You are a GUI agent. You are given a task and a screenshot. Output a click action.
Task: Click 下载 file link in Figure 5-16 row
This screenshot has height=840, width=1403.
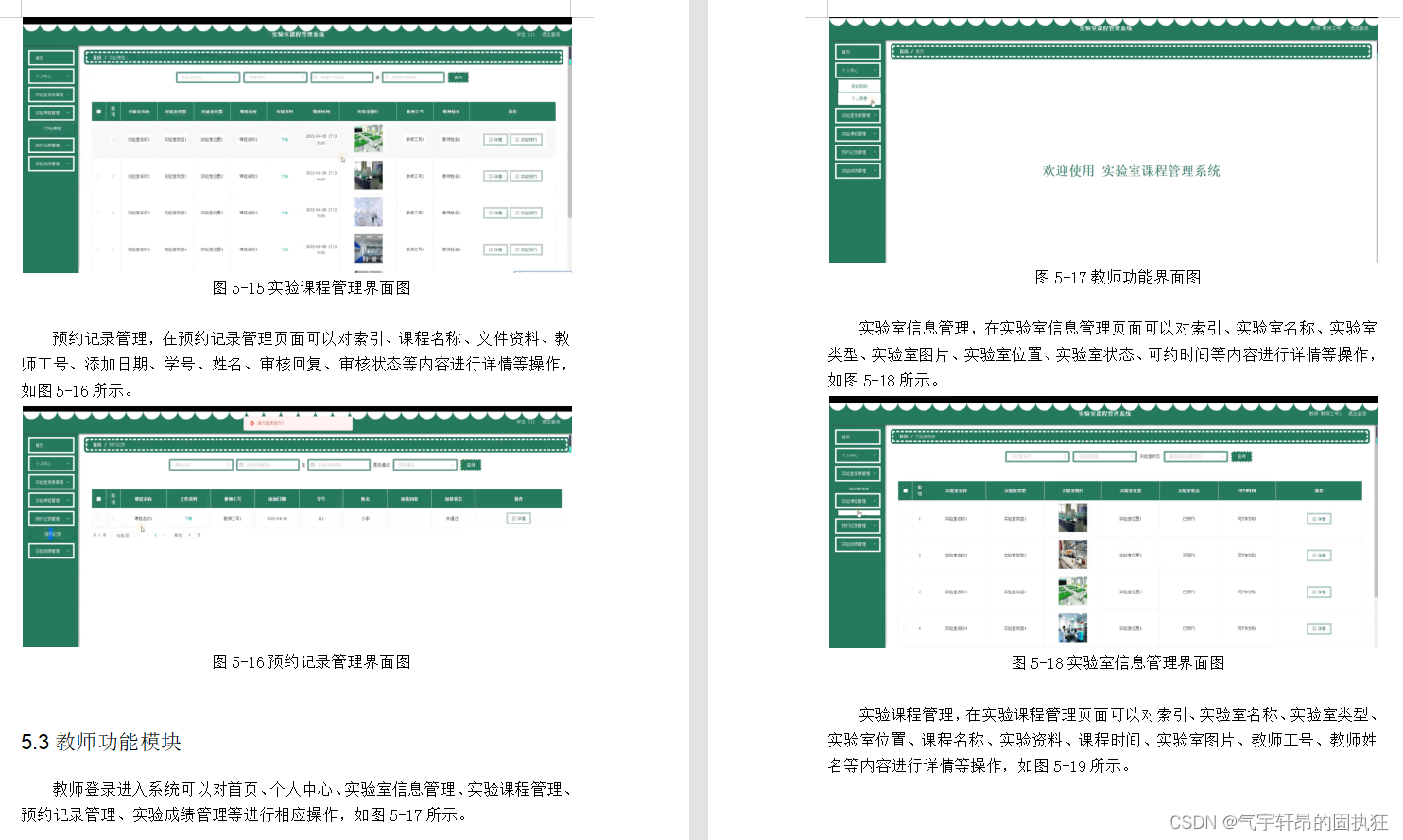[188, 518]
